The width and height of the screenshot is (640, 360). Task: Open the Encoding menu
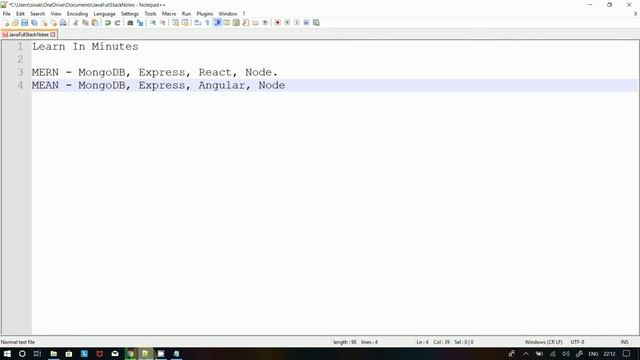pyautogui.click(x=77, y=13)
